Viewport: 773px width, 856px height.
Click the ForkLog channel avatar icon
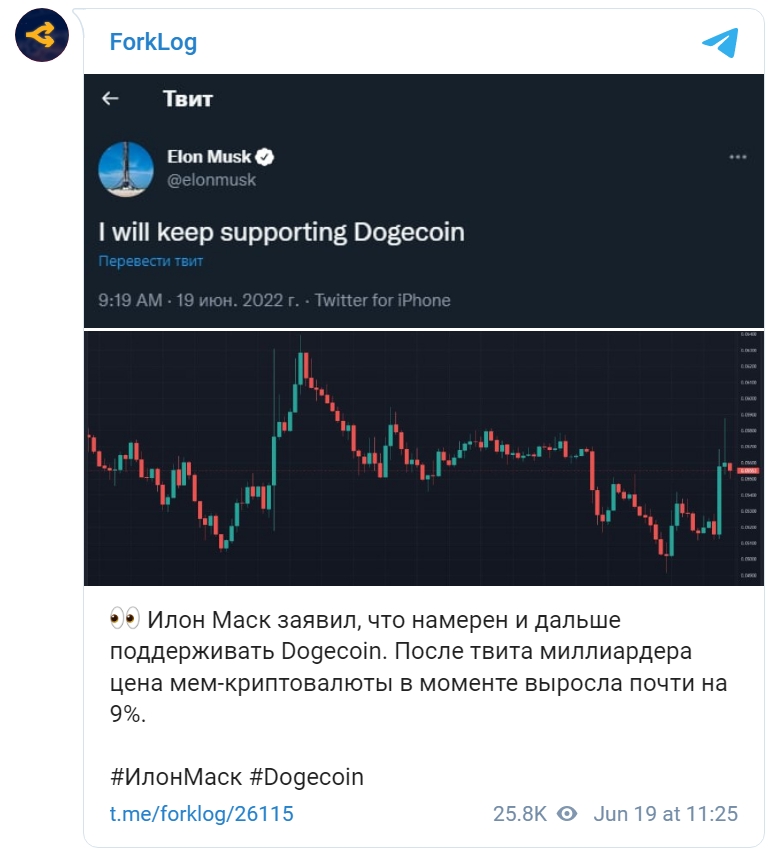point(41,35)
